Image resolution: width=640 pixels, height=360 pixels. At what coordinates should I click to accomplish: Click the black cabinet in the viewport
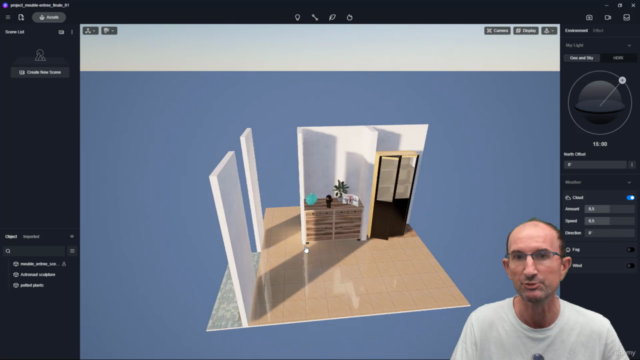[x=394, y=195]
